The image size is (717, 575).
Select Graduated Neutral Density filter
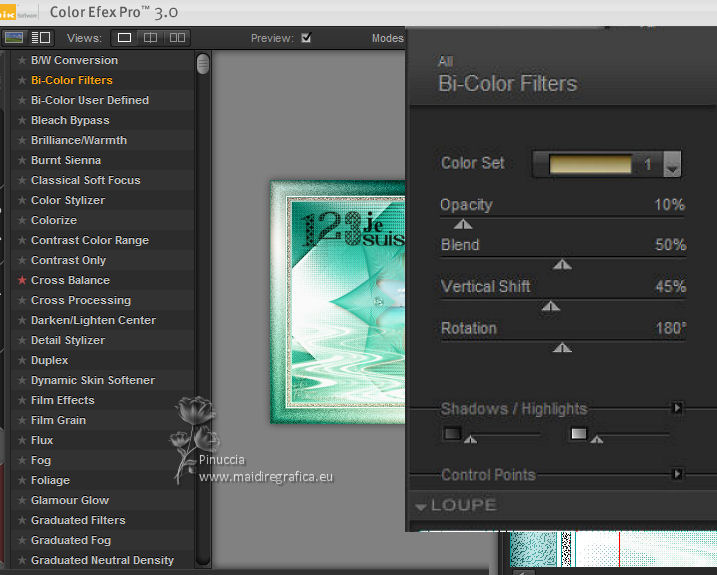tap(102, 560)
